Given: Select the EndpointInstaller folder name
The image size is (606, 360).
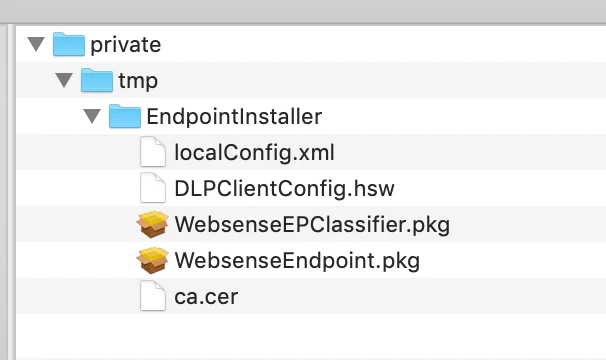Looking at the screenshot, I should (x=234, y=116).
